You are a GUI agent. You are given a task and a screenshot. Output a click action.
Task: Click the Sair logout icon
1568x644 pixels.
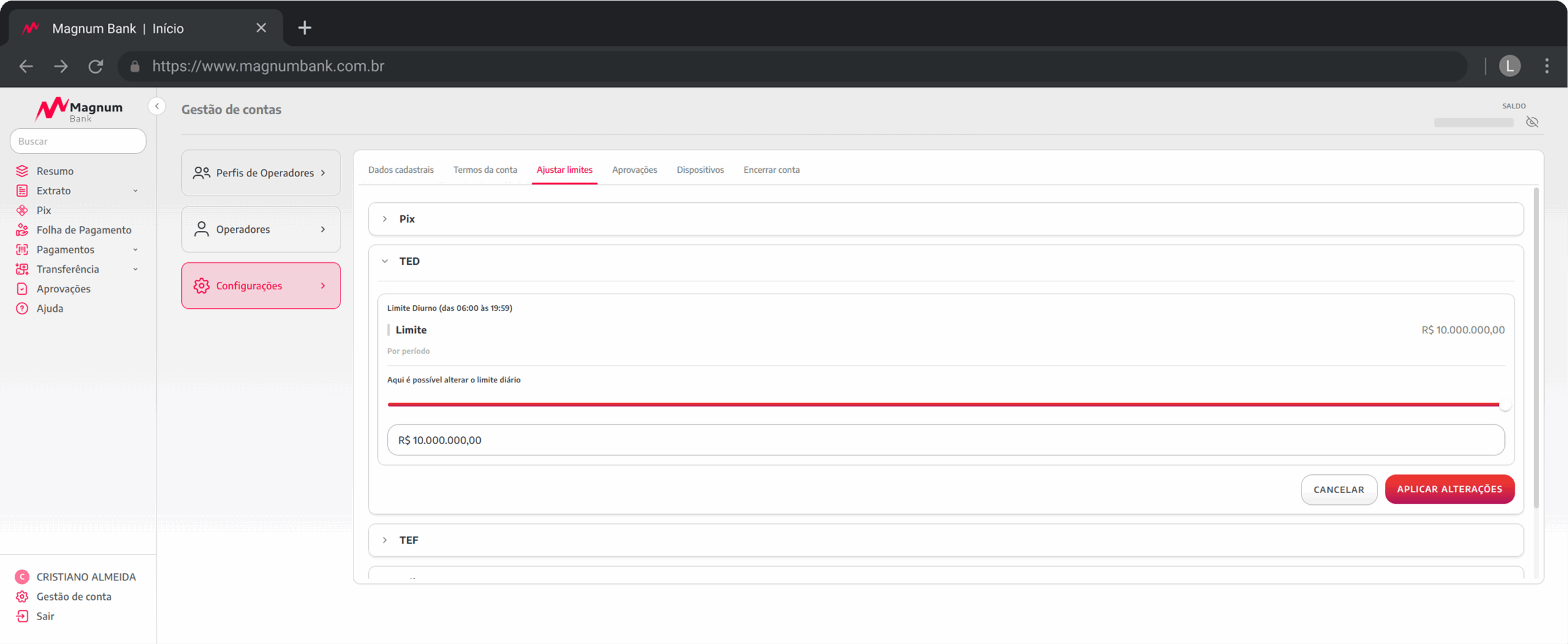pyautogui.click(x=22, y=616)
